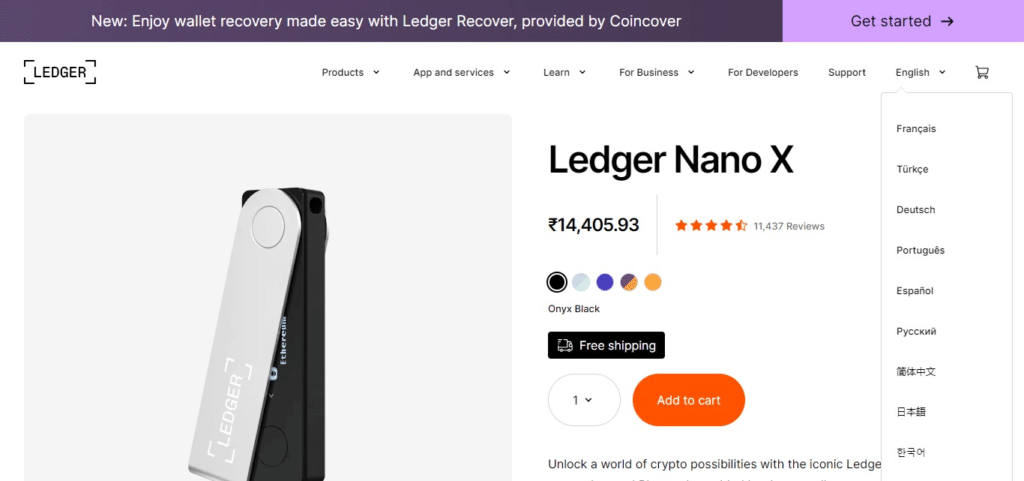Open the 11,437 Reviews link
Viewport: 1024px width, 481px height.
789,226
